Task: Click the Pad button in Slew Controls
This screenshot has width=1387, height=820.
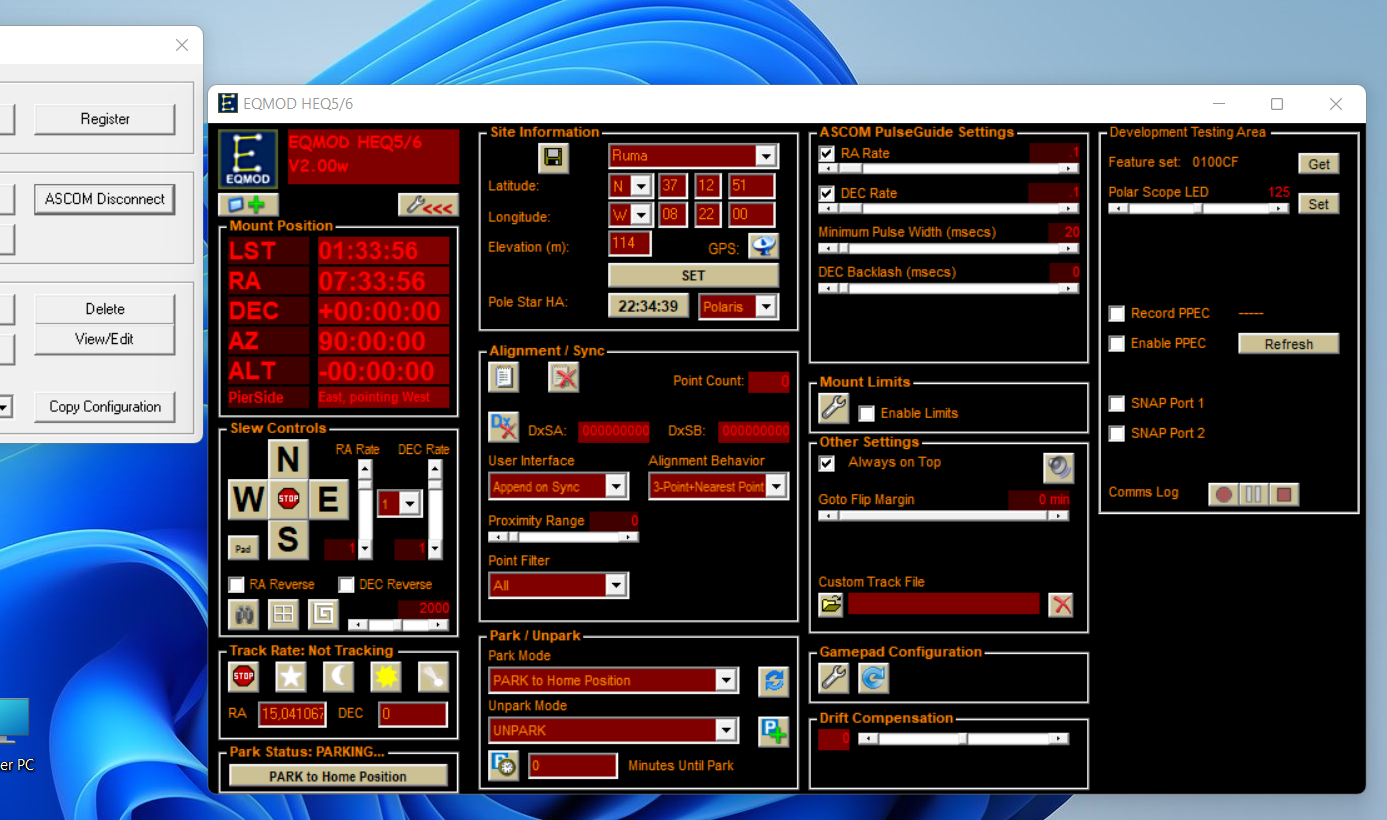Action: coord(243,548)
